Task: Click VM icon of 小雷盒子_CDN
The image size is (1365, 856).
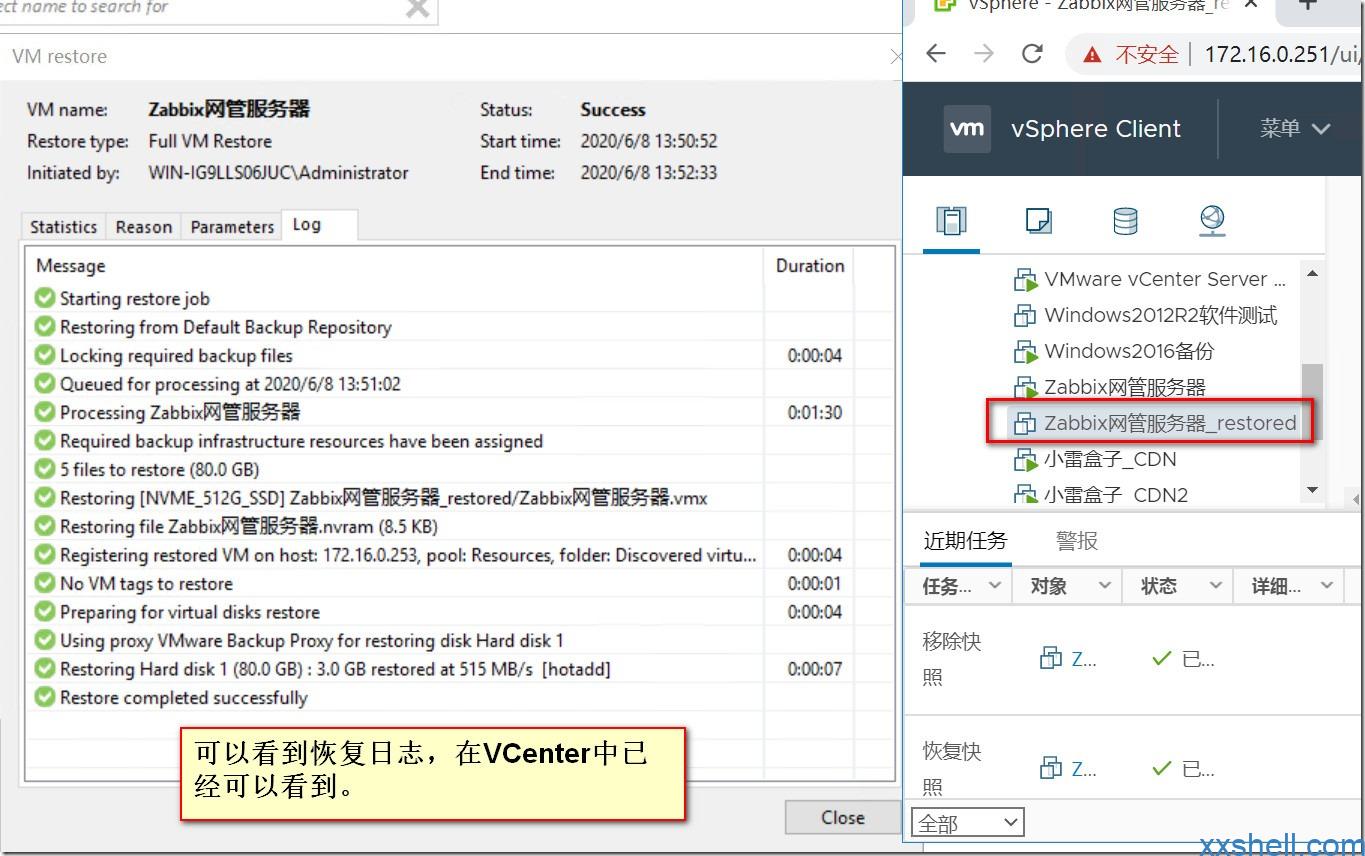Action: click(x=1025, y=460)
